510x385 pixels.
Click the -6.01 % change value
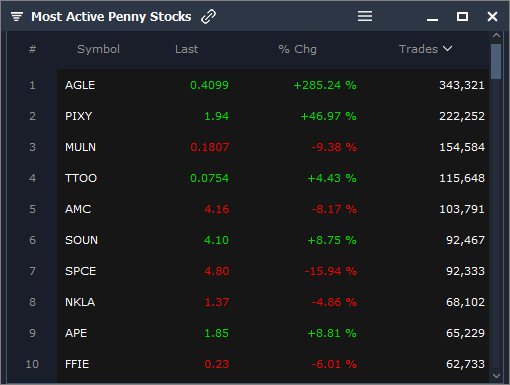[334, 364]
